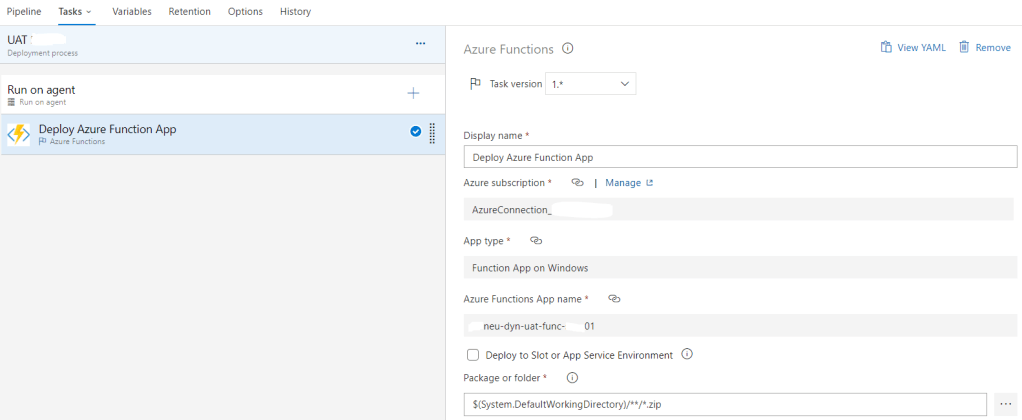This screenshot has height=420, width=1022.
Task: Click info icon next to Package or folder
Action: pos(573,378)
